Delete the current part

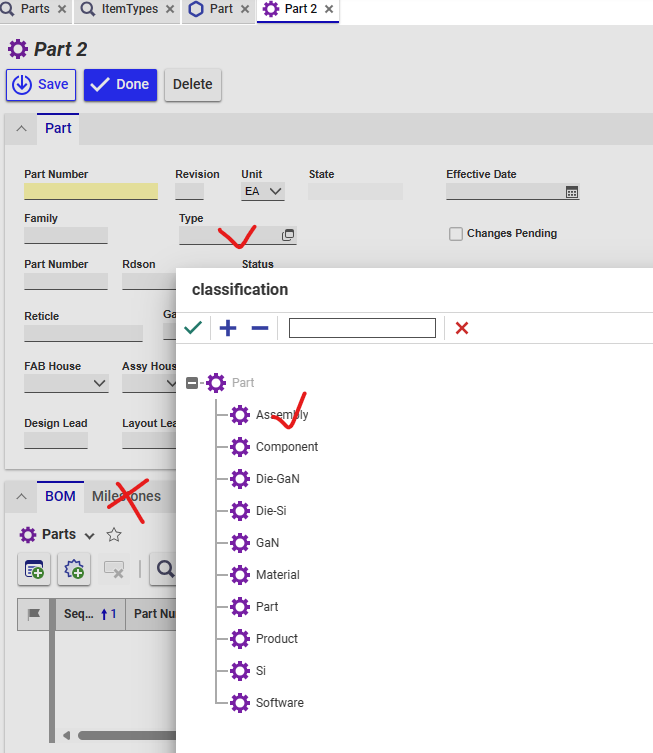pyautogui.click(x=193, y=85)
